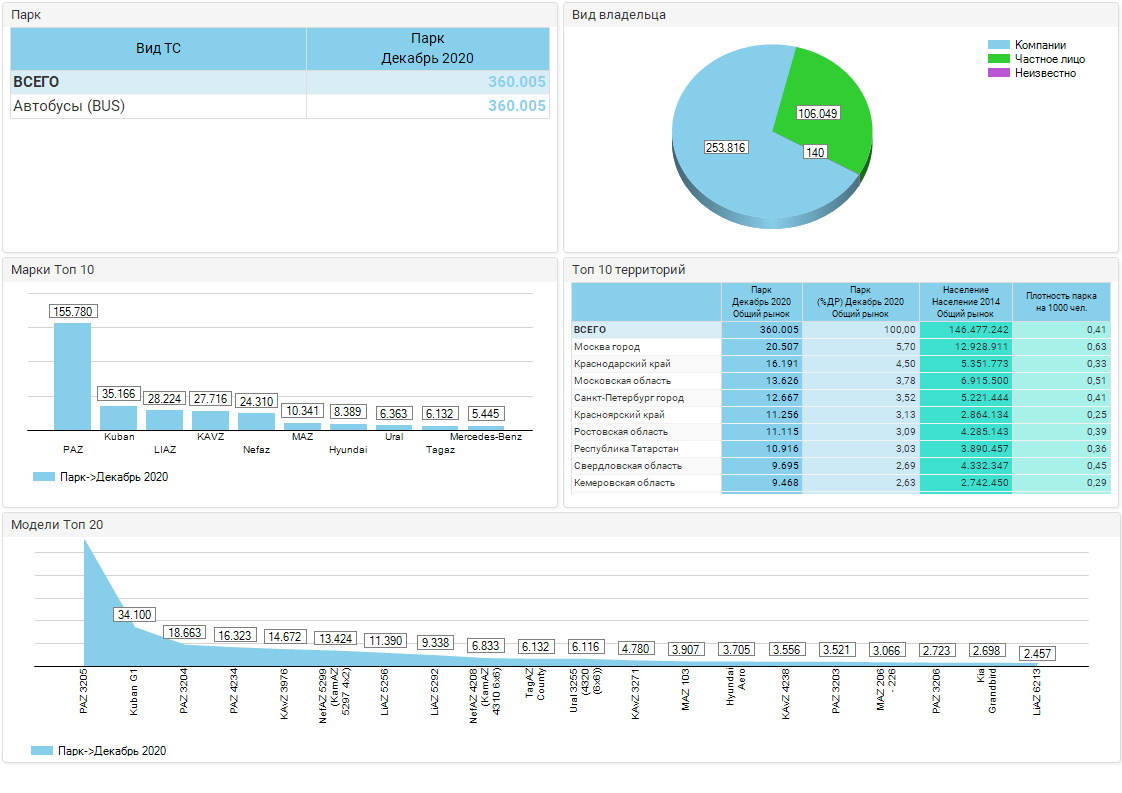Click the Kuban bar value label 35.166

pyautogui.click(x=119, y=395)
